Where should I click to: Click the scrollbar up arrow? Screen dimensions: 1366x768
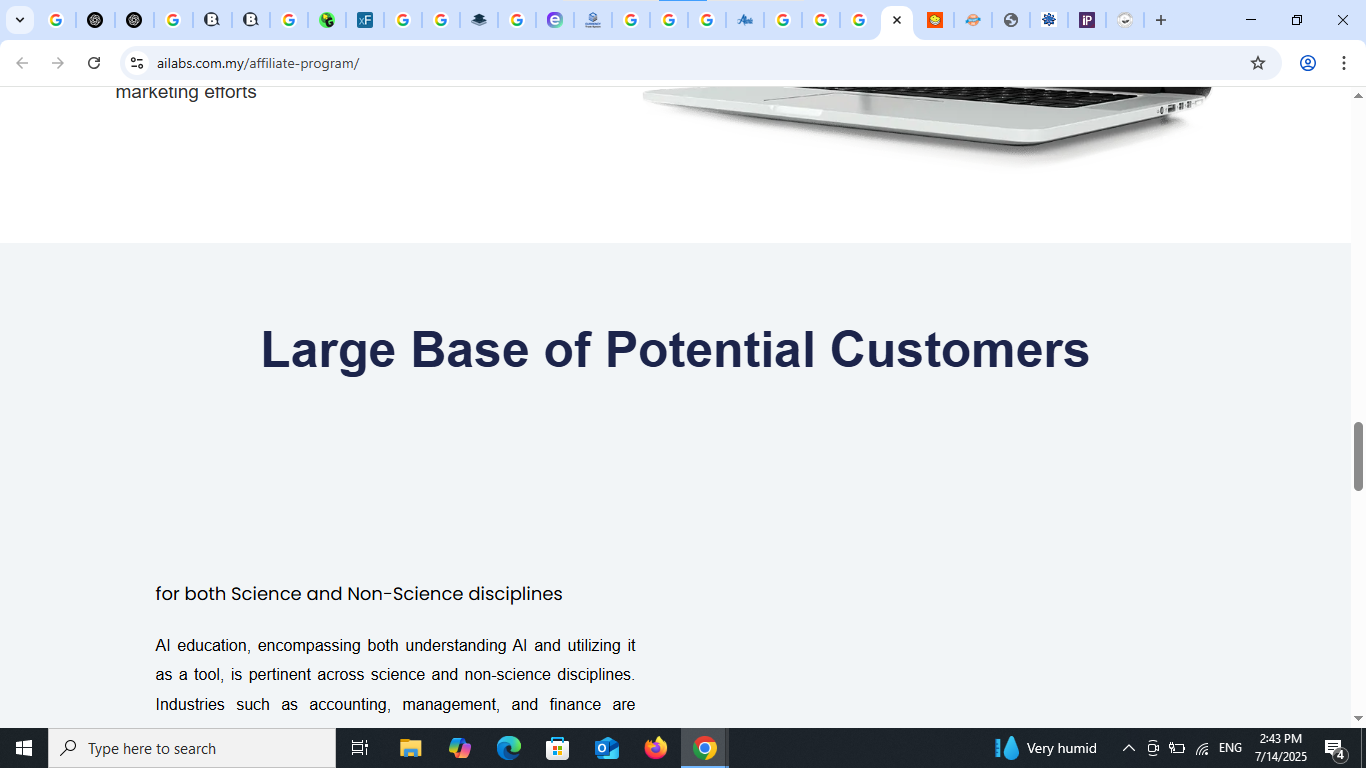1358,96
